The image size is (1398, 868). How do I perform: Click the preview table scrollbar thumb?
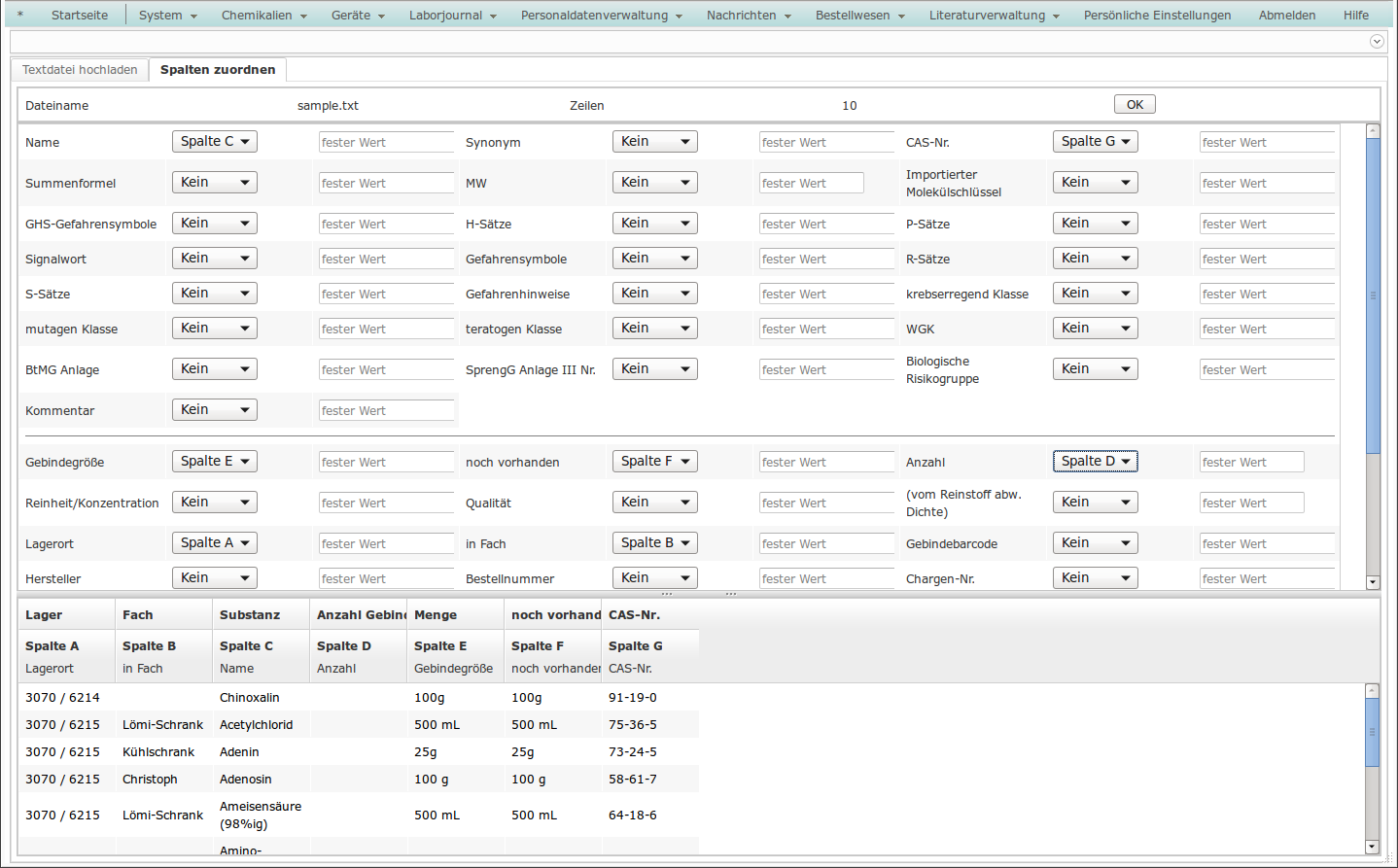pos(1372,732)
